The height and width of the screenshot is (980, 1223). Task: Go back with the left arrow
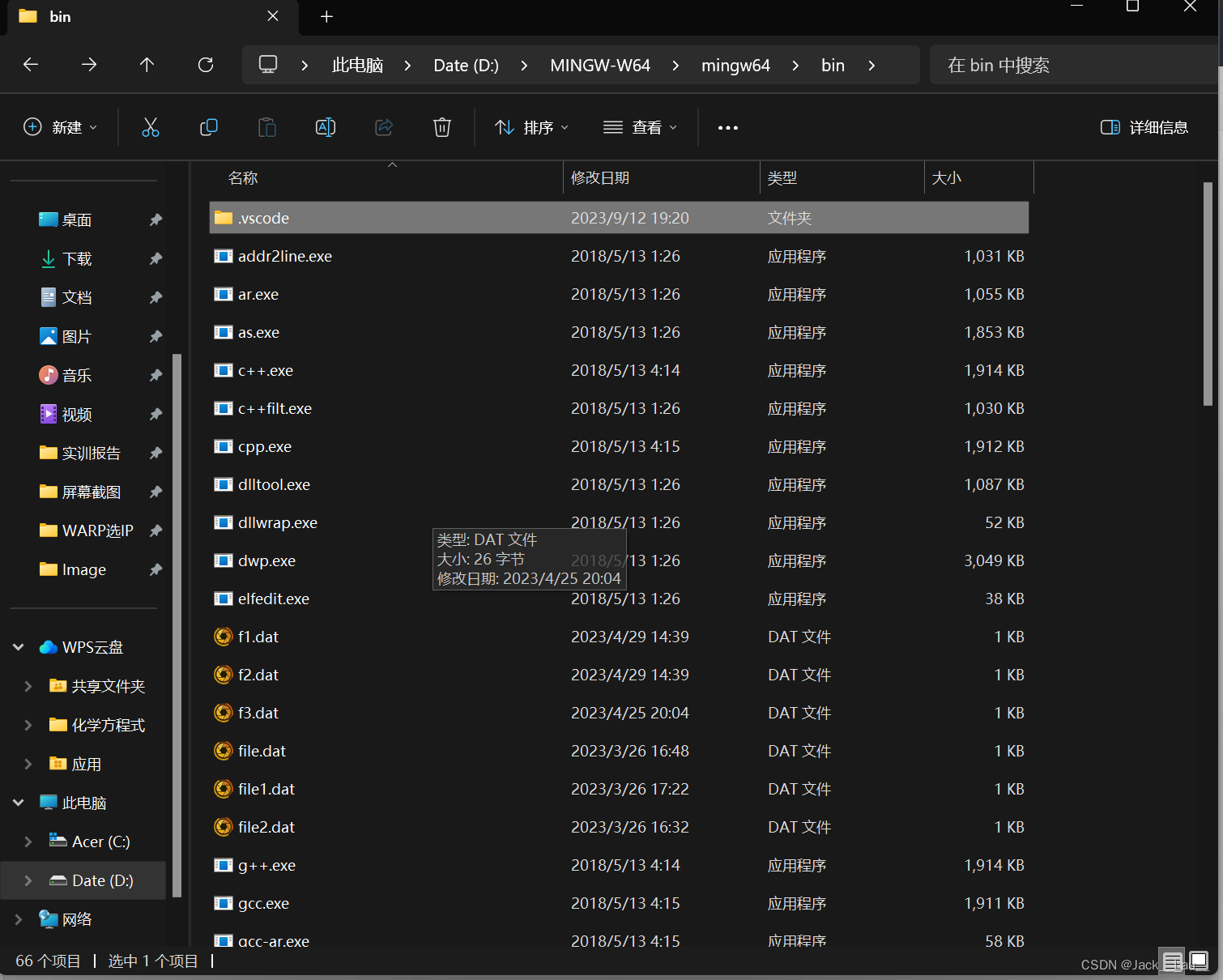point(31,65)
